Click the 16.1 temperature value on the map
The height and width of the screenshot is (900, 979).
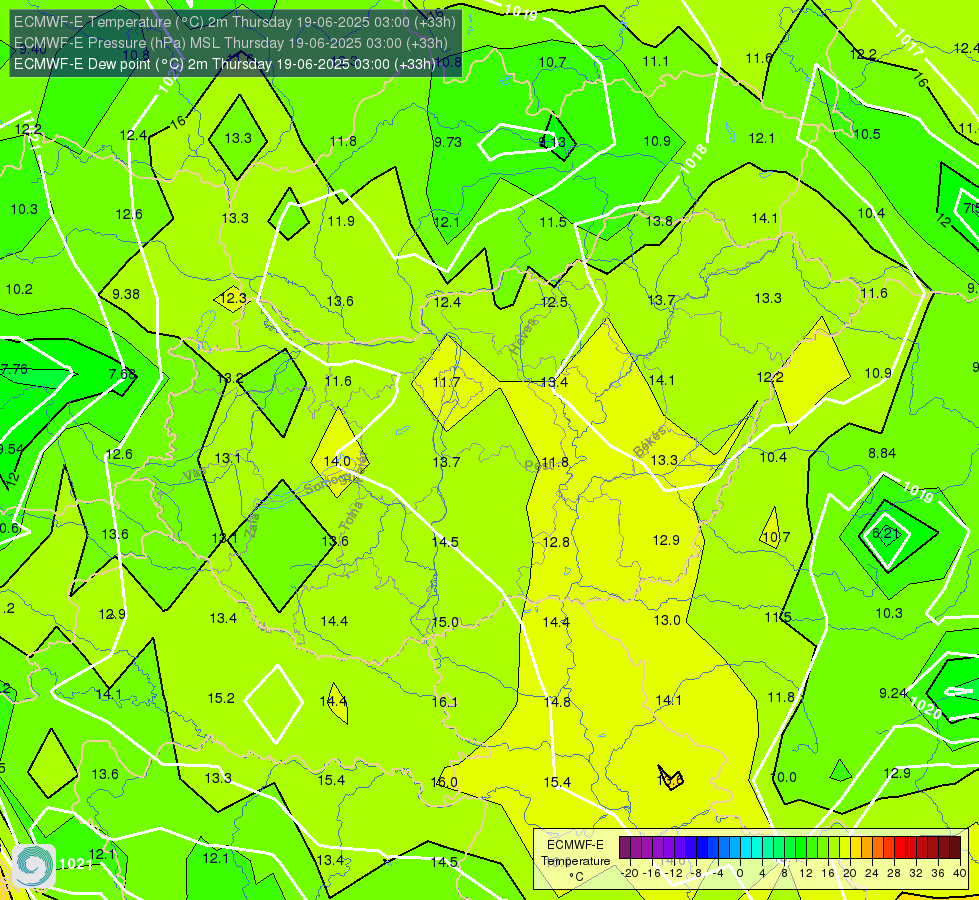pos(445,702)
